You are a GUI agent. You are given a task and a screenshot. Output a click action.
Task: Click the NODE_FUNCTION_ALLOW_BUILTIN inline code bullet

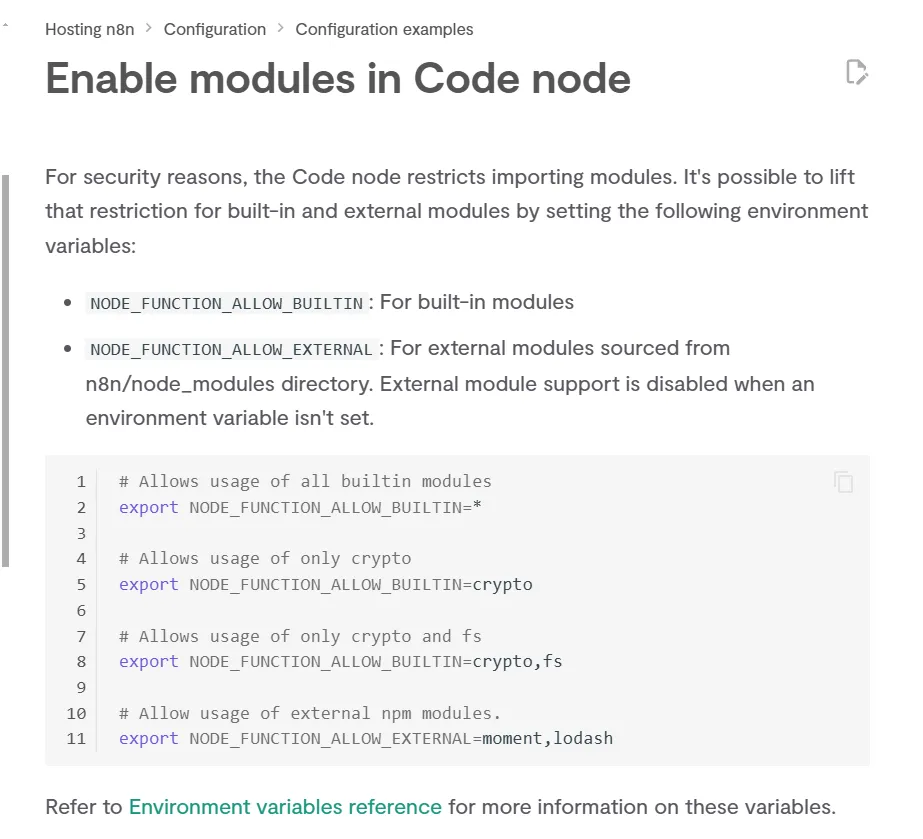[227, 303]
